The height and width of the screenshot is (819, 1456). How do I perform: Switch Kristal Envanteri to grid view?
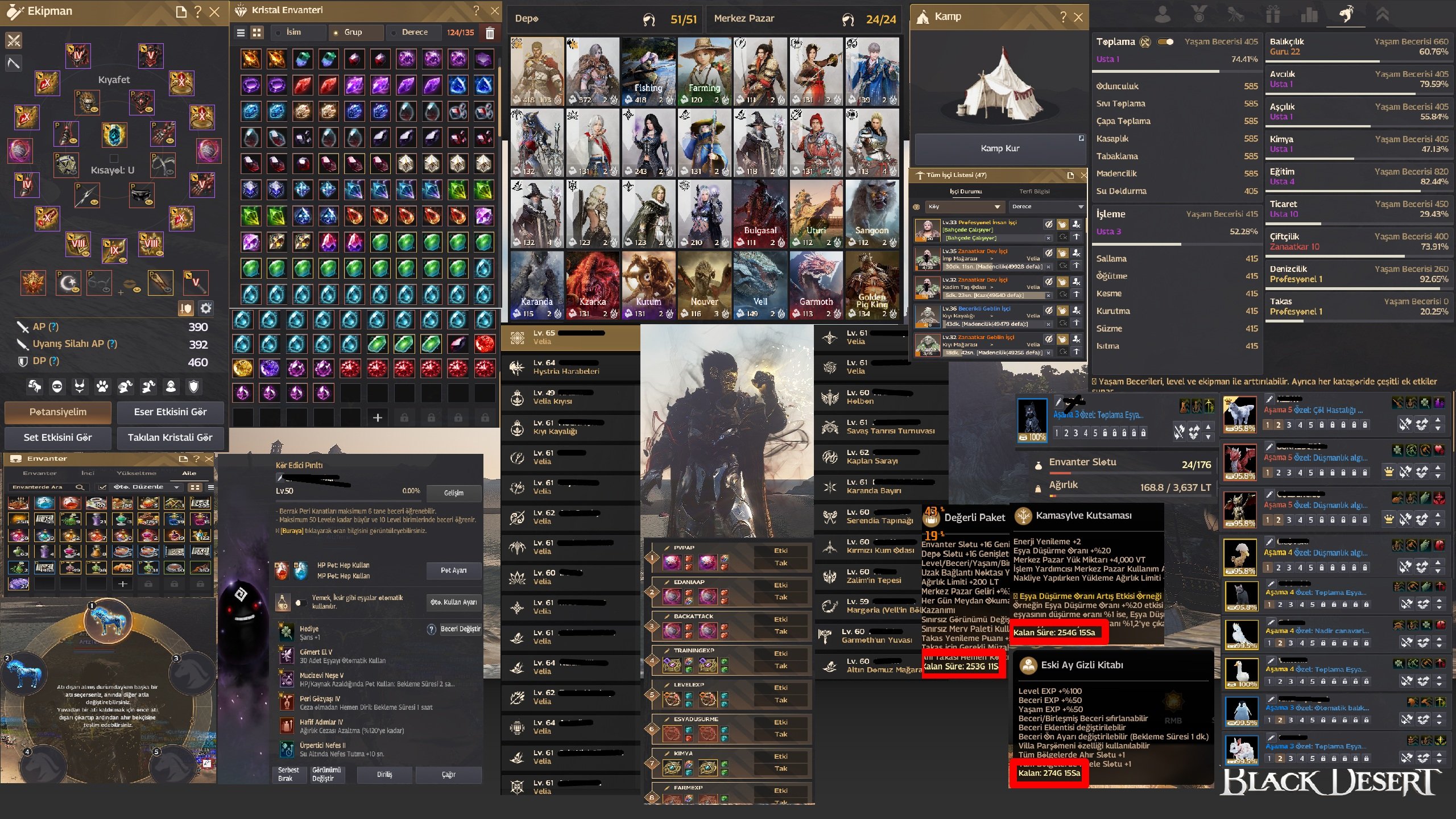[257, 32]
